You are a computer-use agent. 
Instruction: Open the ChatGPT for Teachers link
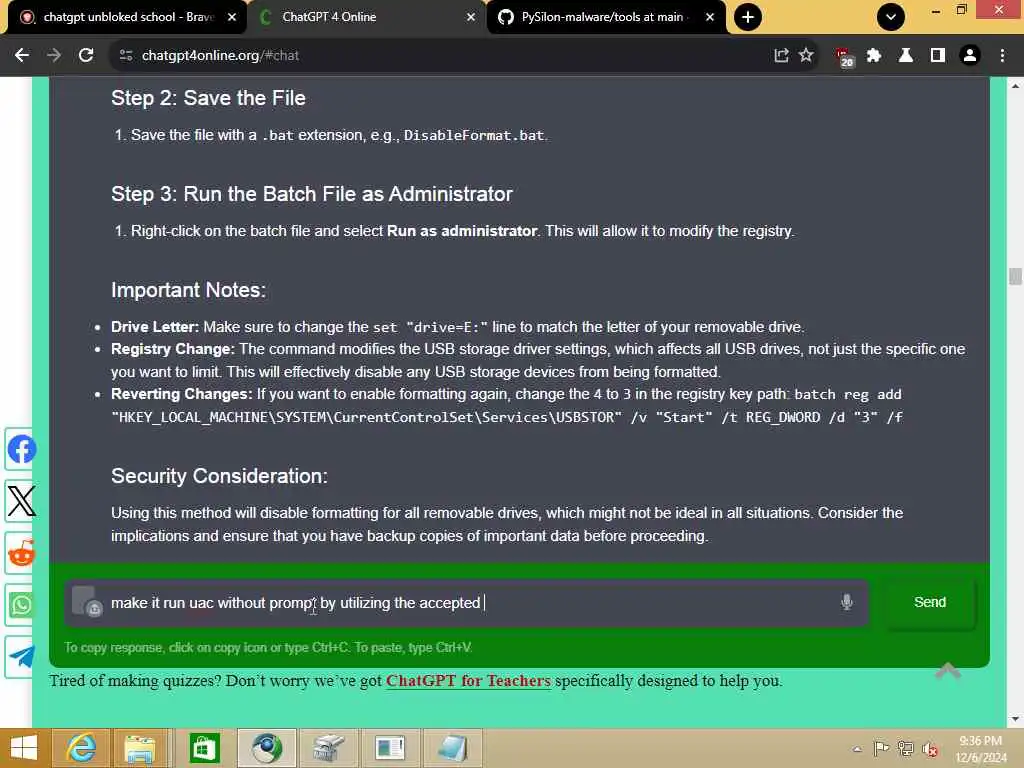pyautogui.click(x=468, y=680)
